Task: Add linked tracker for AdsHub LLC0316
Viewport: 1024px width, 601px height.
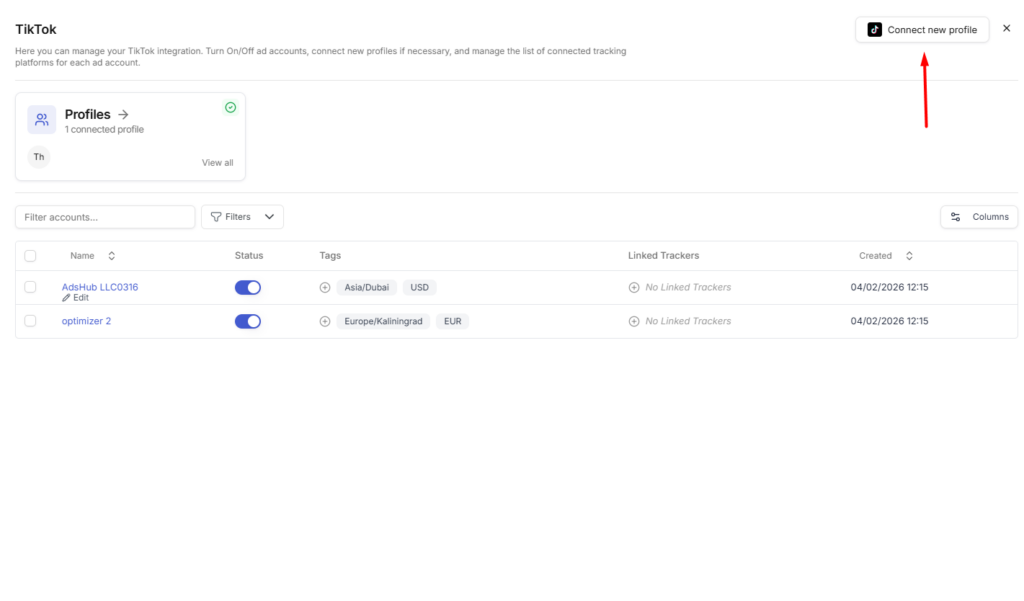Action: (634, 288)
